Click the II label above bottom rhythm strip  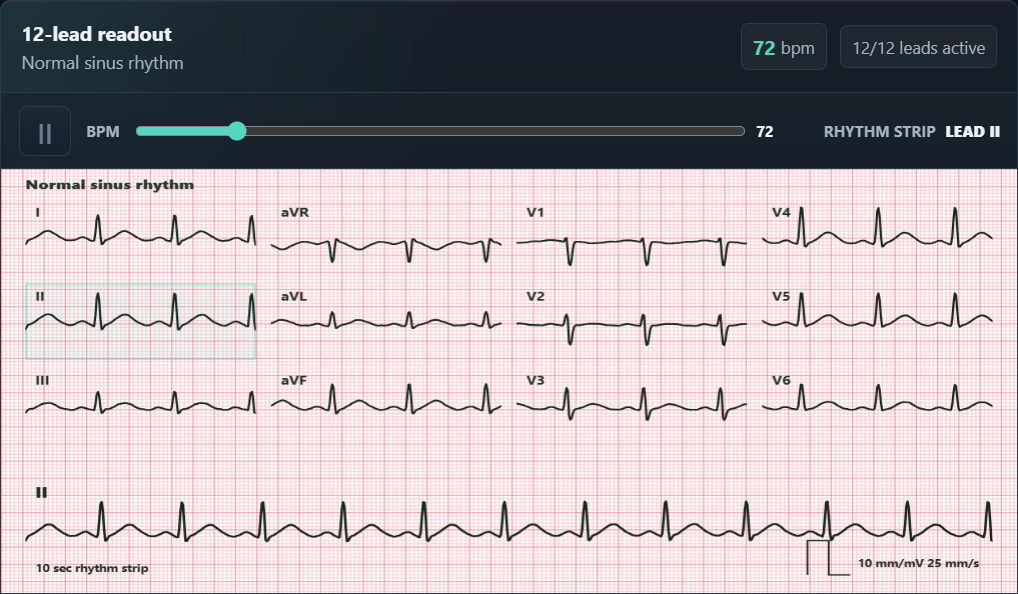[41, 492]
